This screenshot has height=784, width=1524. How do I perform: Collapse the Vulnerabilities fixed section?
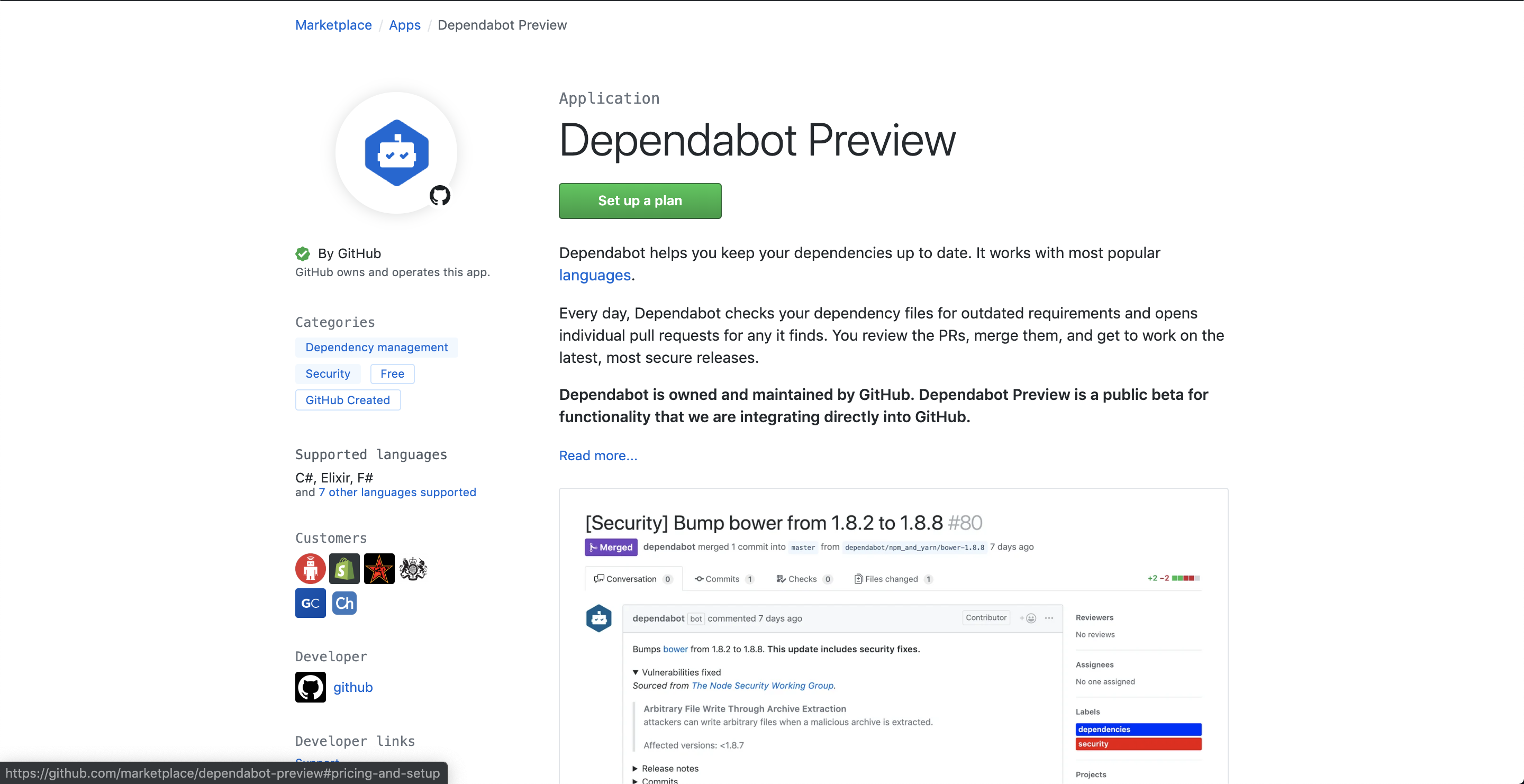pos(636,672)
